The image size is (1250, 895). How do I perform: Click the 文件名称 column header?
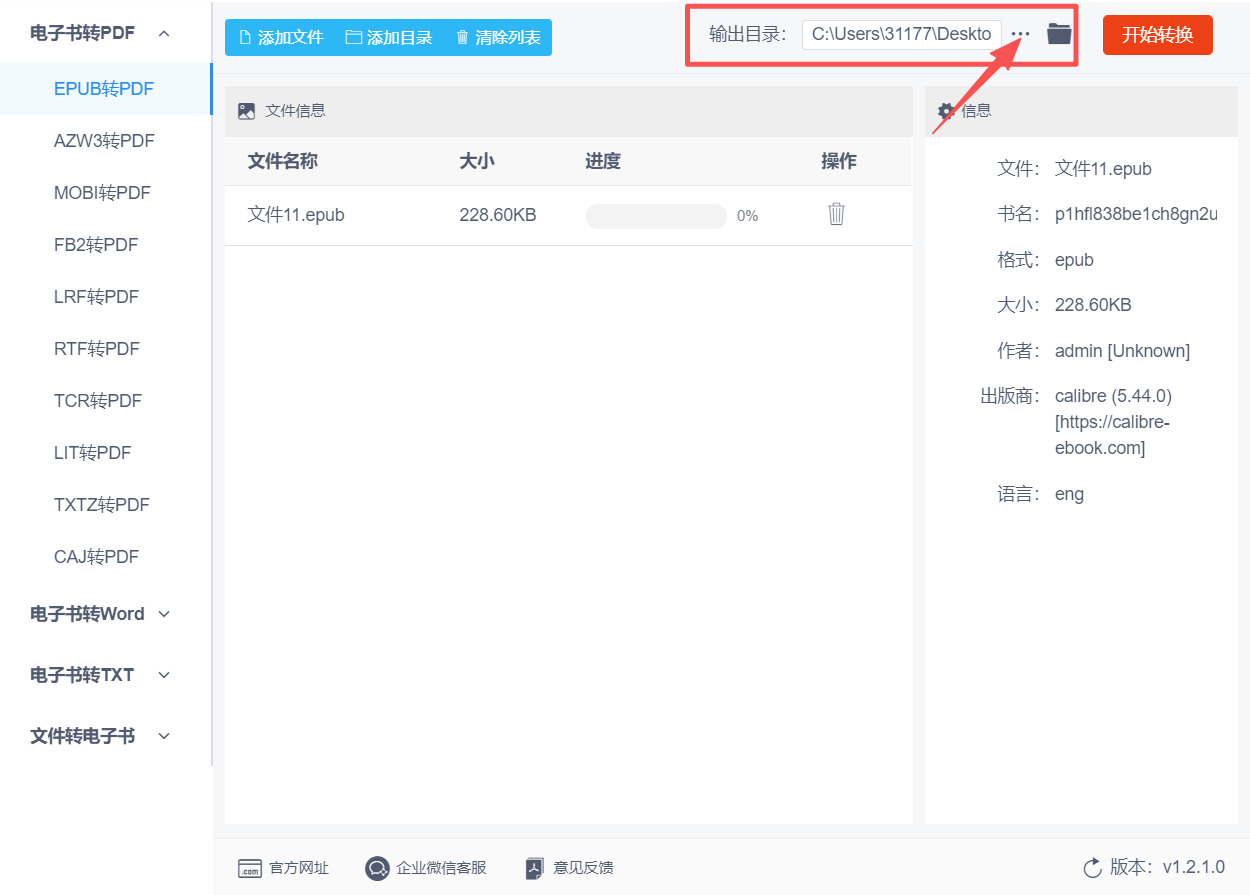[283, 161]
